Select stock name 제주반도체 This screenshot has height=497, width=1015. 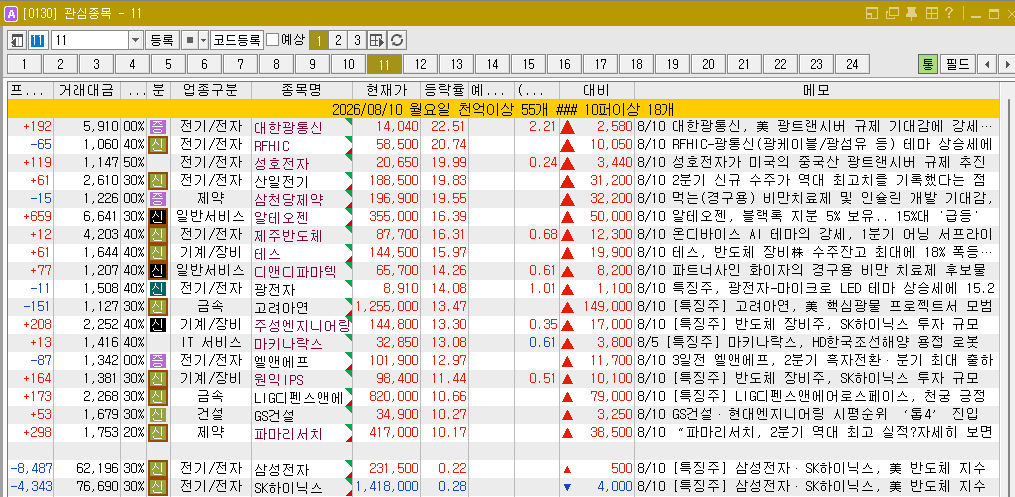click(288, 235)
